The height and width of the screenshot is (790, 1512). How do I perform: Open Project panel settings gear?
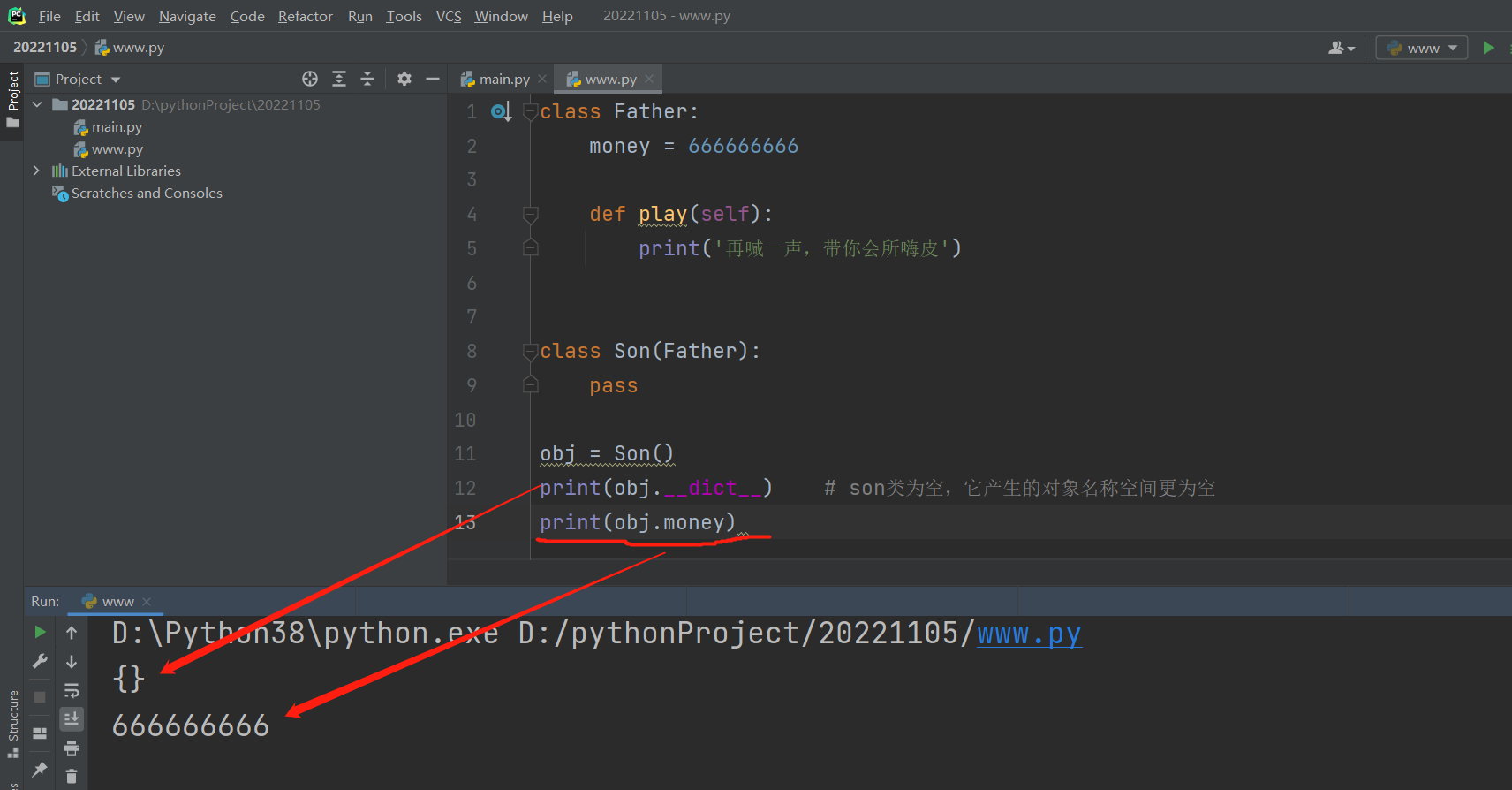pos(404,79)
